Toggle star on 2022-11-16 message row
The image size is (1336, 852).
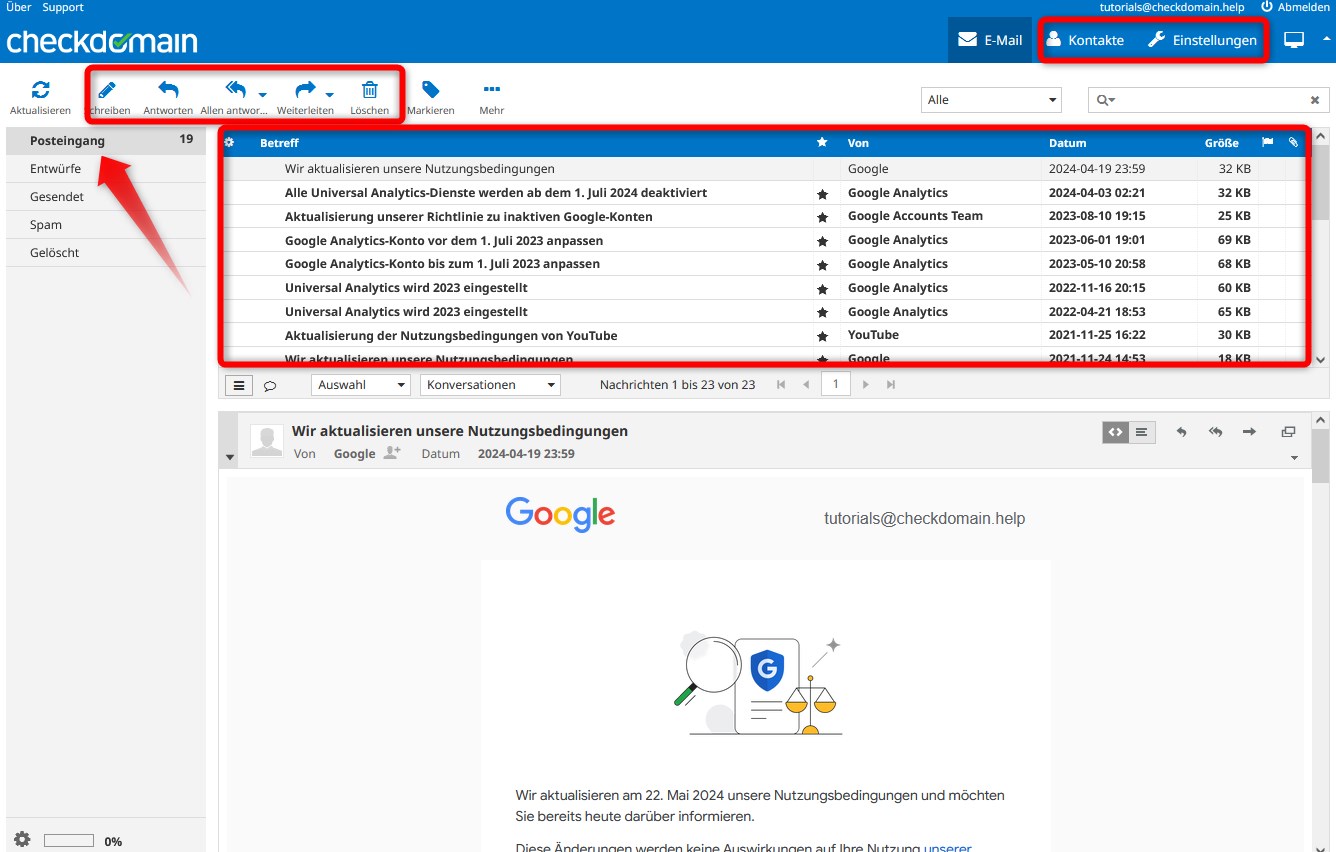(x=822, y=288)
